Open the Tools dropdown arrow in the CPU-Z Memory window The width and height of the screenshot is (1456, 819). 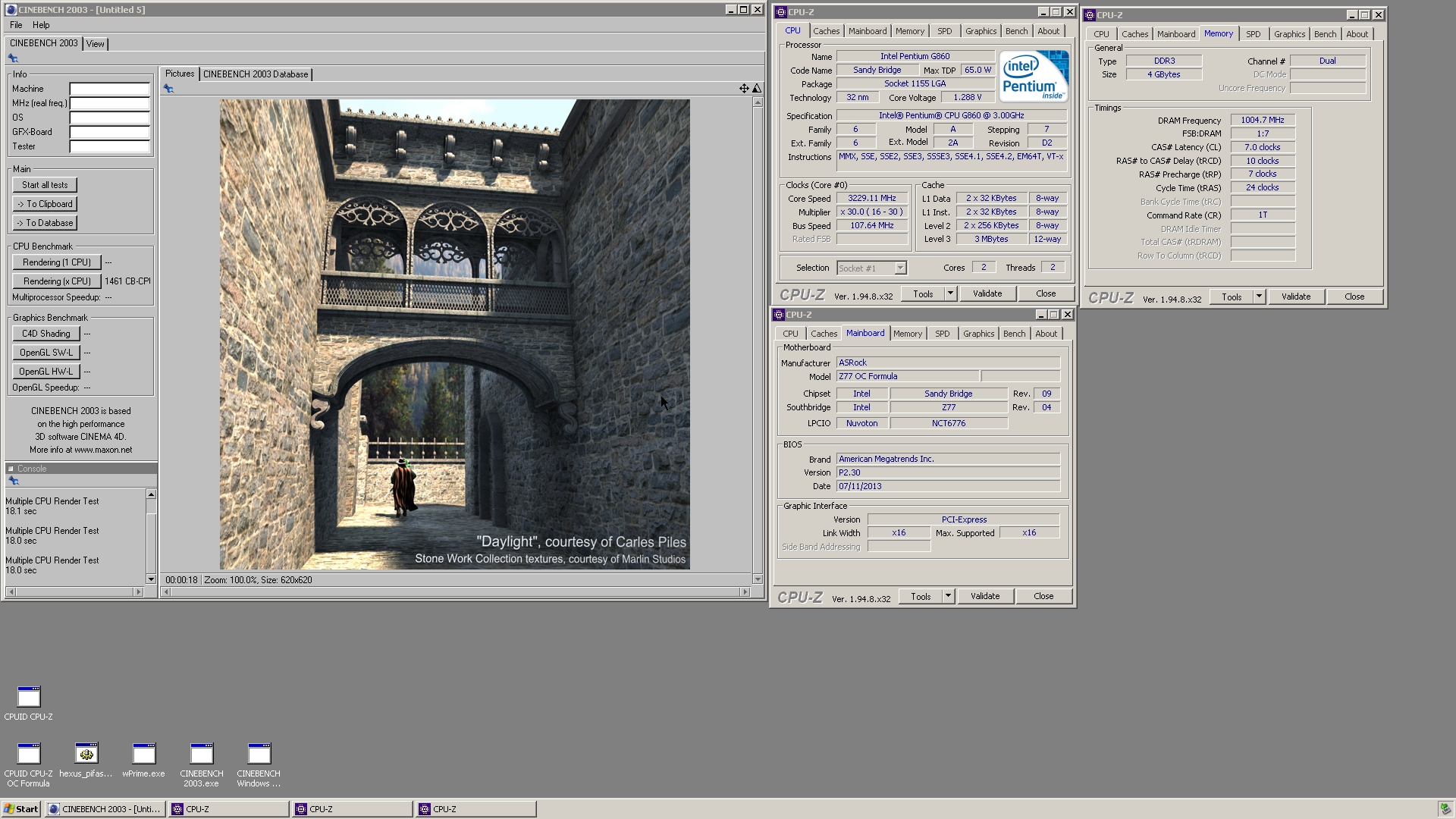1259,297
